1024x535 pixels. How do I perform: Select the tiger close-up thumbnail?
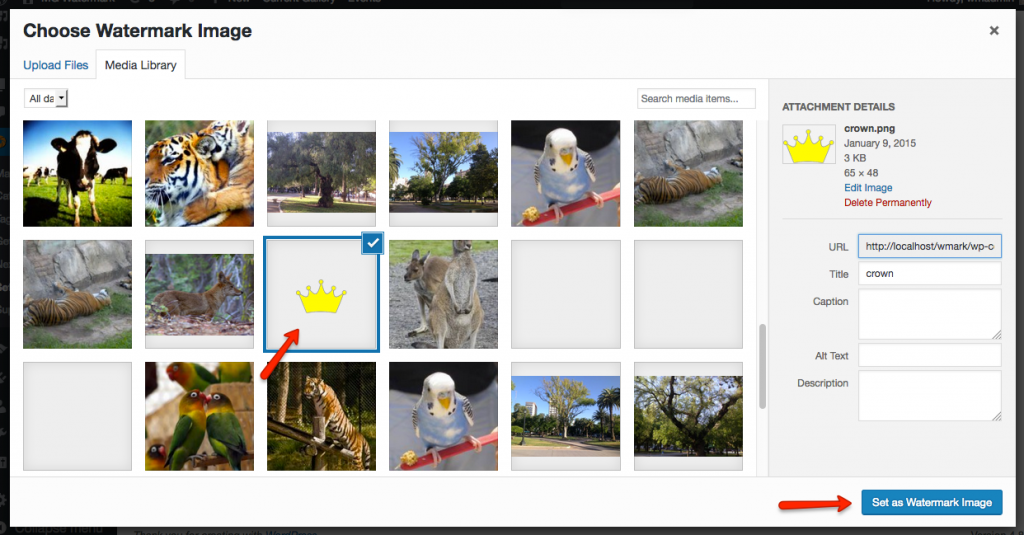coord(199,173)
